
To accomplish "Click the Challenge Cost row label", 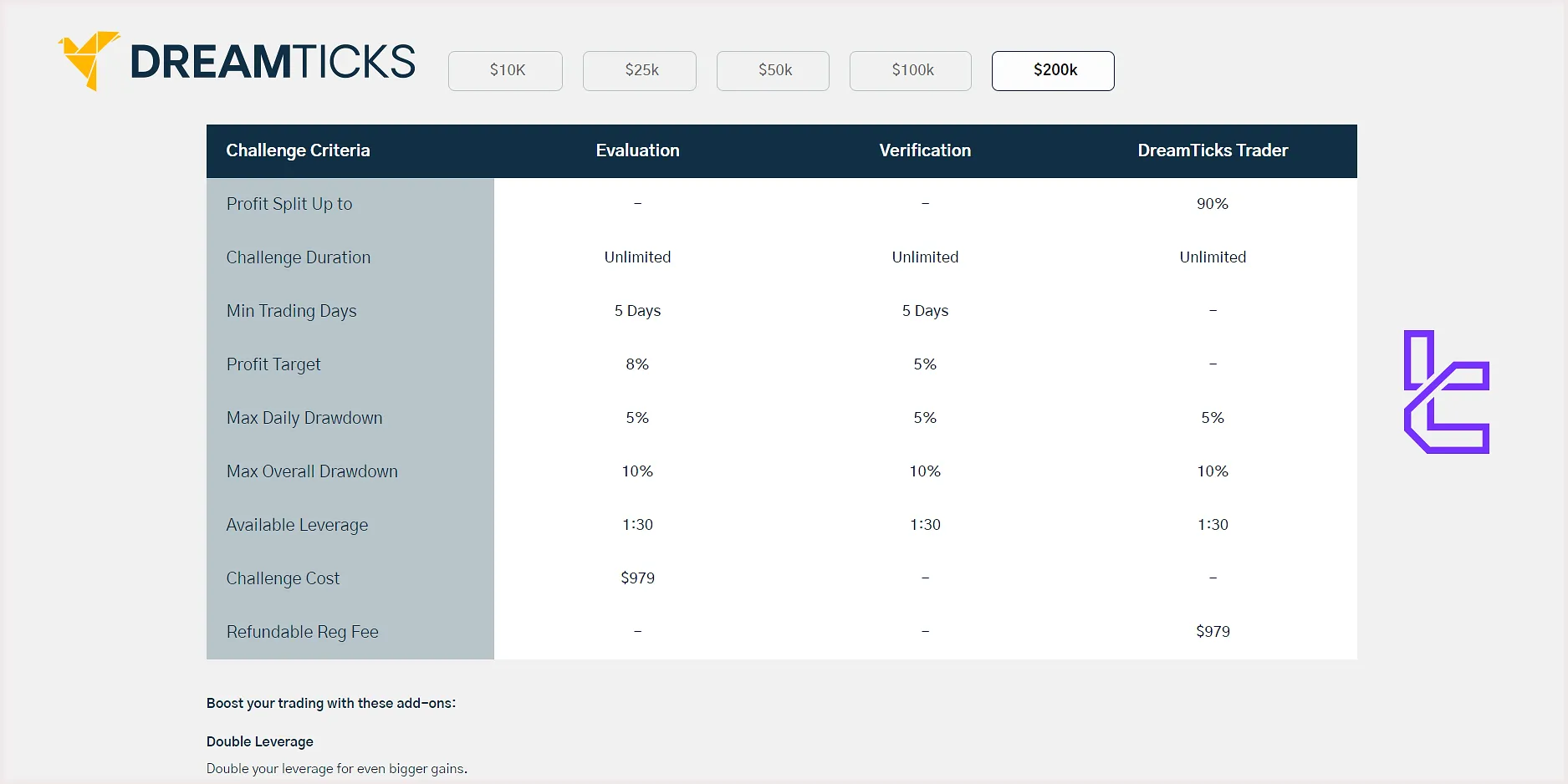I will click(x=283, y=578).
